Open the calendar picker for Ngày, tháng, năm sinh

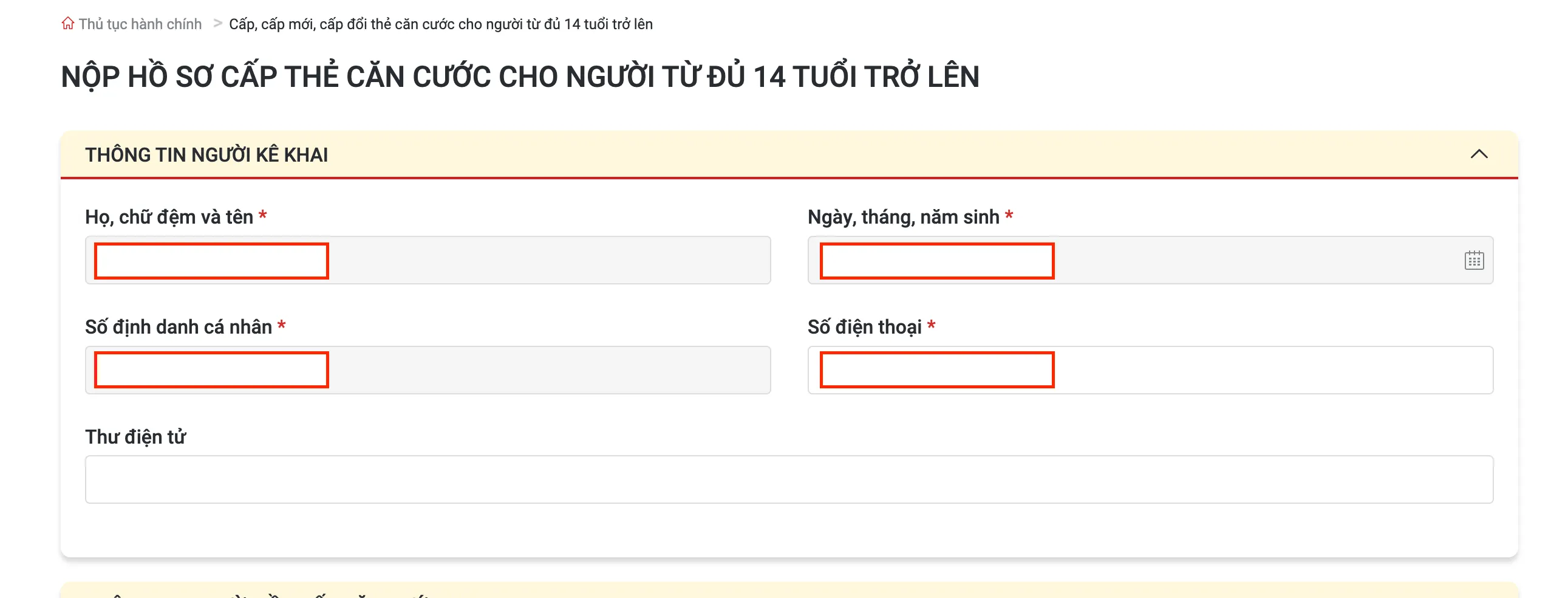click(1475, 261)
